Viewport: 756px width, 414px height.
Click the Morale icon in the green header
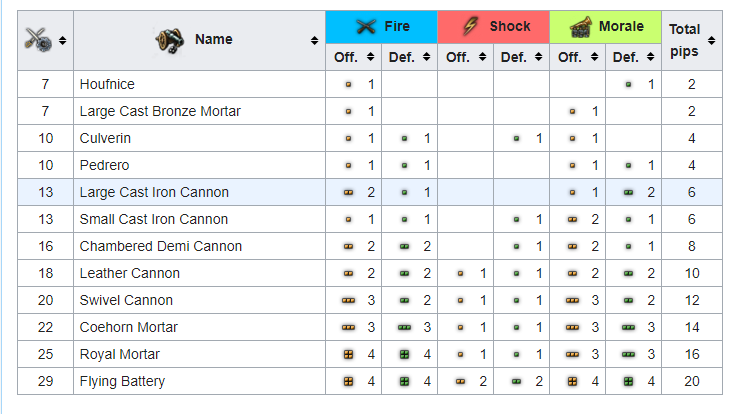(580, 27)
